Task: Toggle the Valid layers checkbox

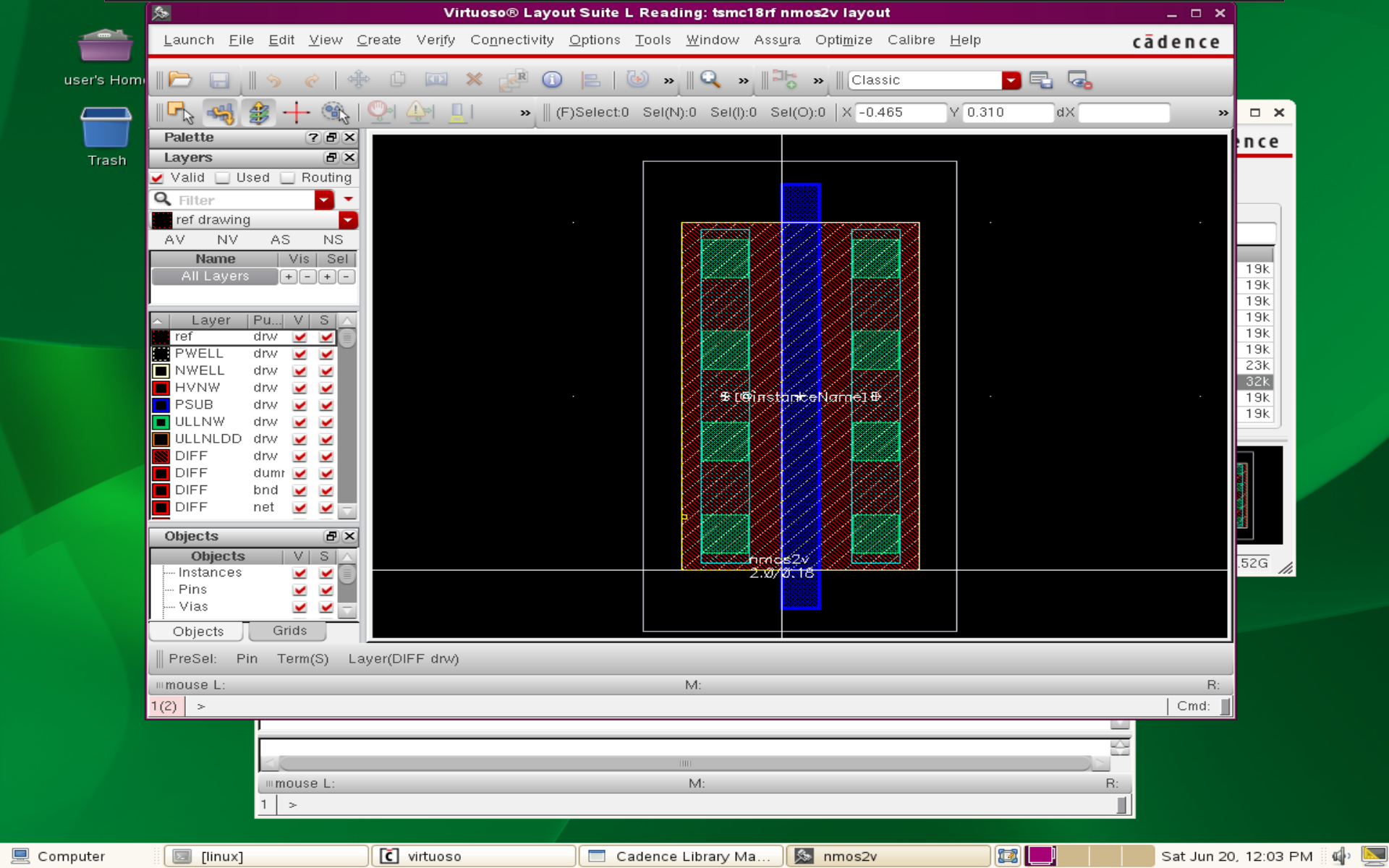Action: pos(157,178)
